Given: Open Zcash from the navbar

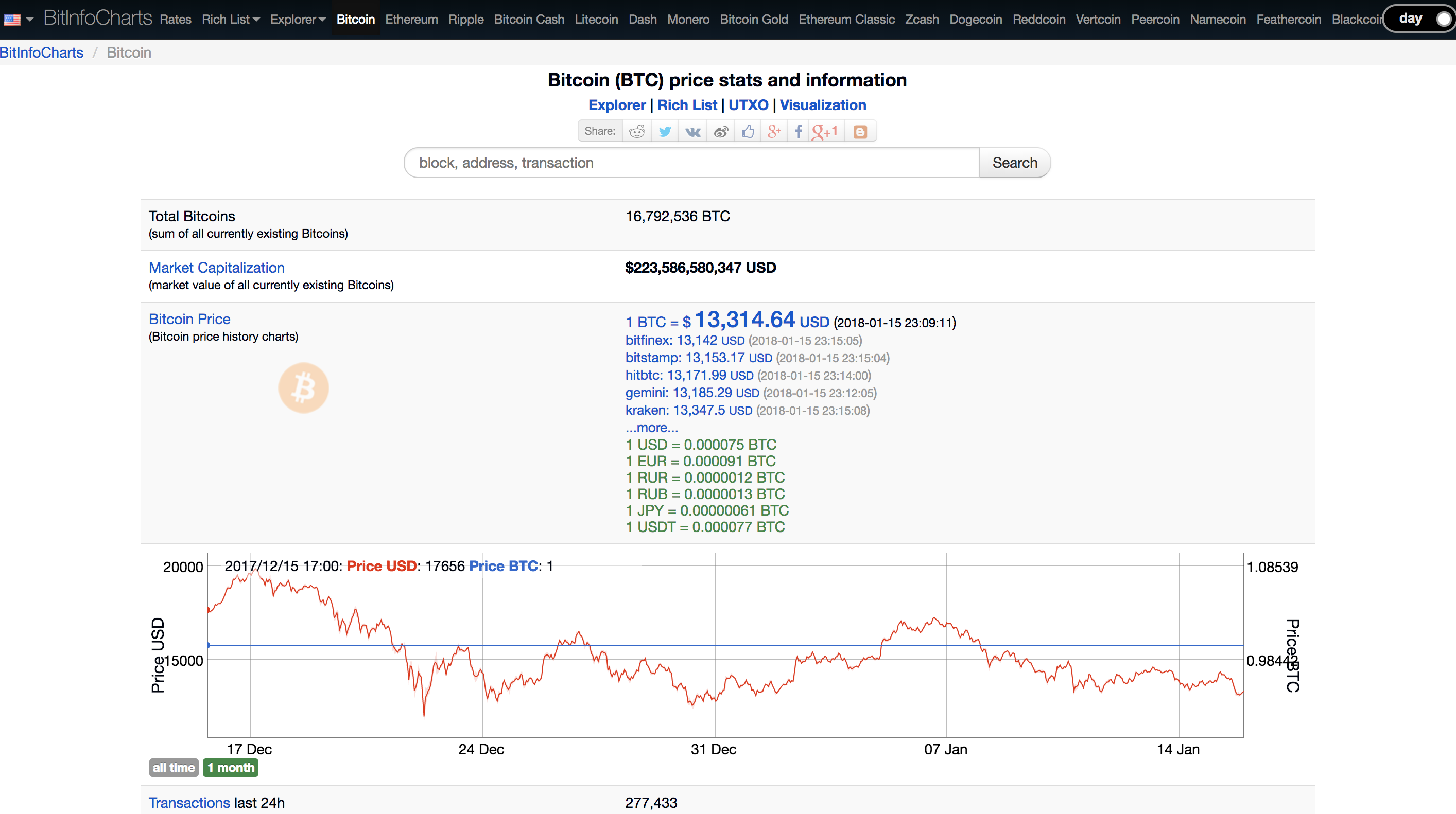Looking at the screenshot, I should [922, 19].
